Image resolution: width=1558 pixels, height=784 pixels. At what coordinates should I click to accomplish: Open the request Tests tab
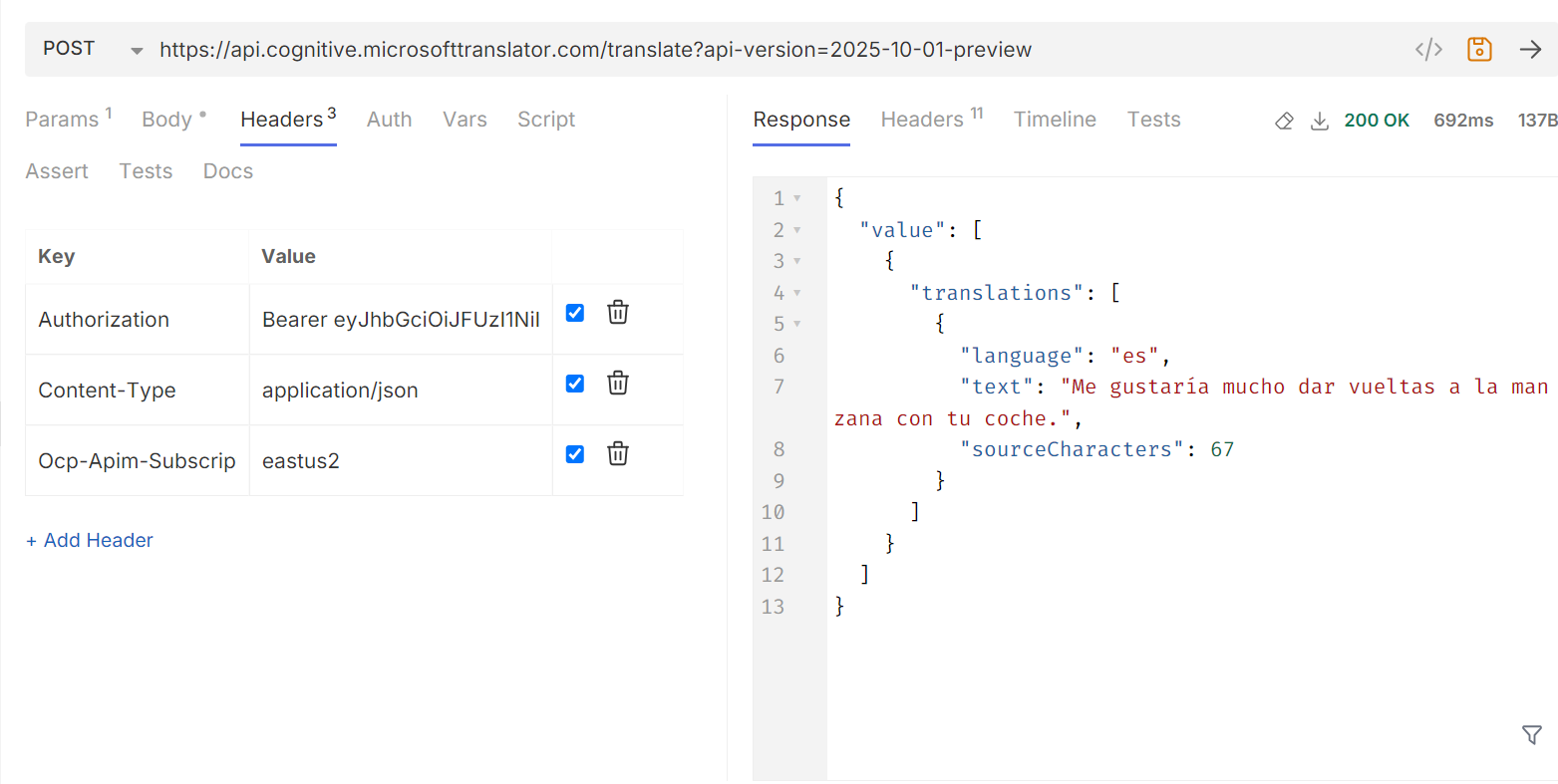(146, 171)
